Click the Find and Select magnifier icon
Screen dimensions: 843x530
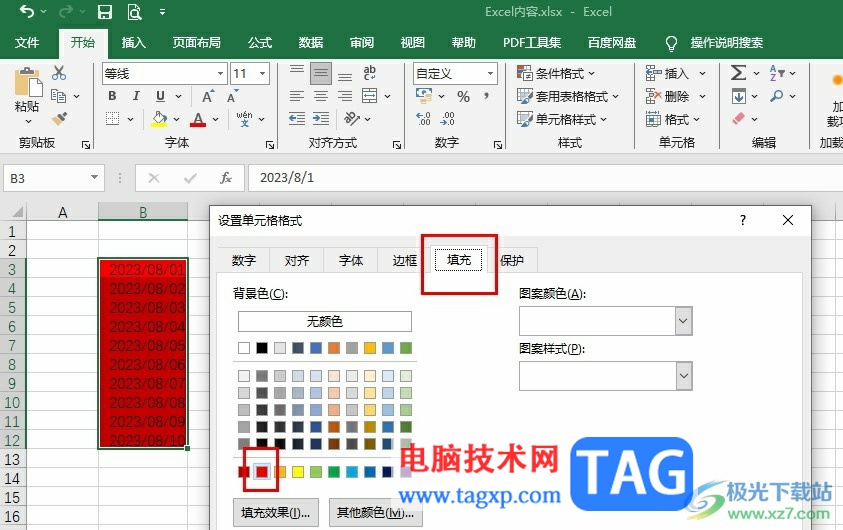[776, 96]
